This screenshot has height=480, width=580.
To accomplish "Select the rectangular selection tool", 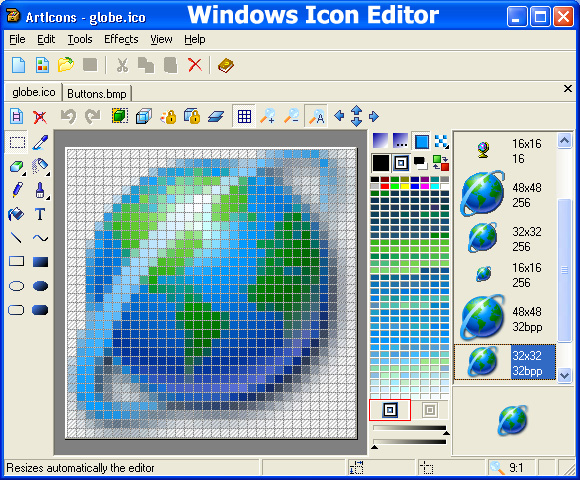I will tap(17, 142).
